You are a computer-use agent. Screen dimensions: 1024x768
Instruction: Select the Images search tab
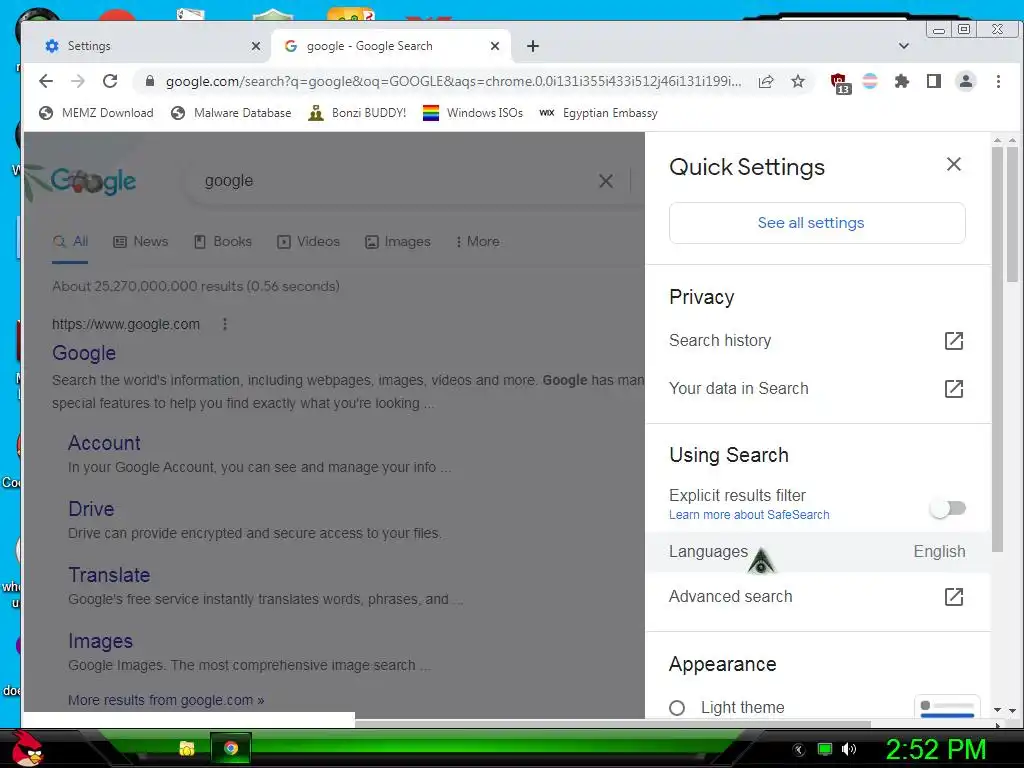(x=398, y=242)
